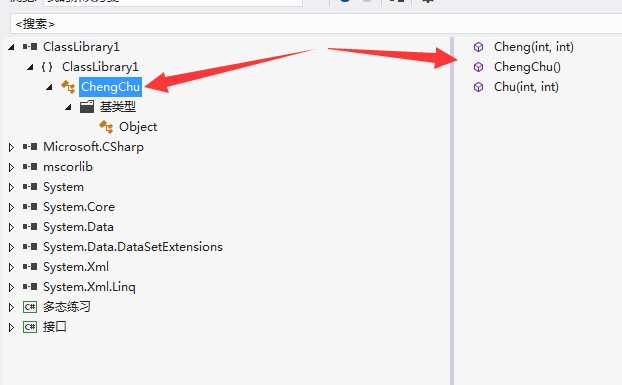Viewport: 622px width, 385px height.
Task: Expand the System.Xml node
Action: (11, 267)
